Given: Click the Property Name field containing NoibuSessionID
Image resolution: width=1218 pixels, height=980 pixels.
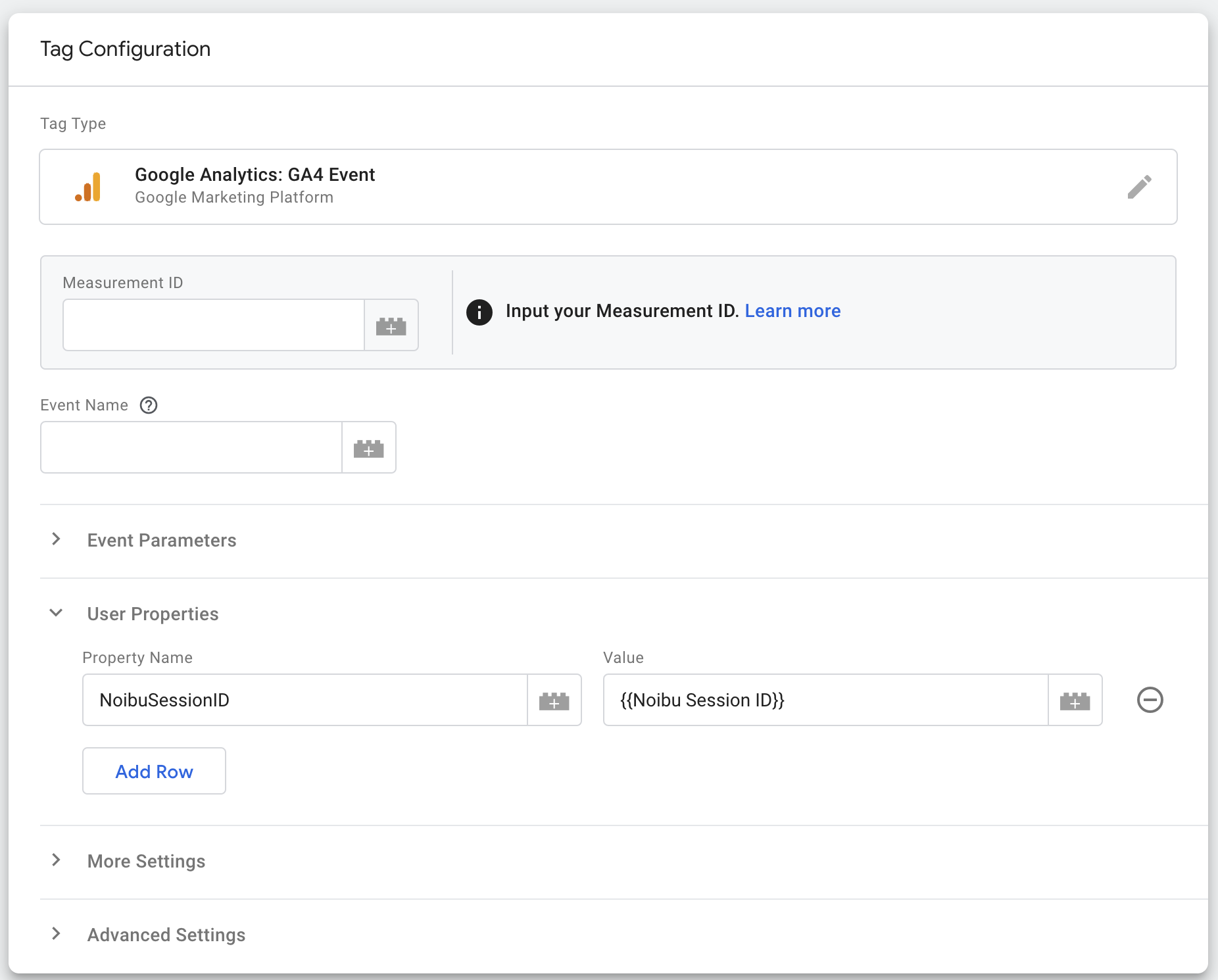Looking at the screenshot, I should [x=305, y=700].
